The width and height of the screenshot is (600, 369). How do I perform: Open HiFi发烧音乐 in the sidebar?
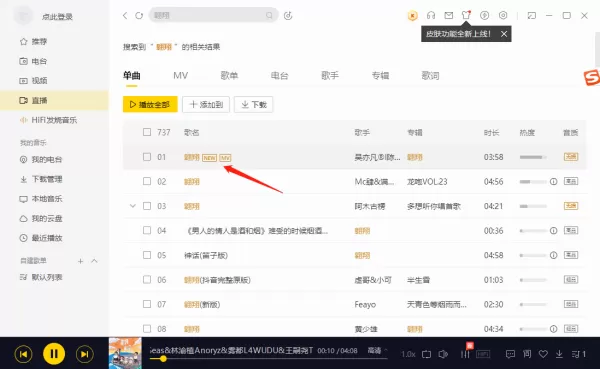[x=54, y=120]
